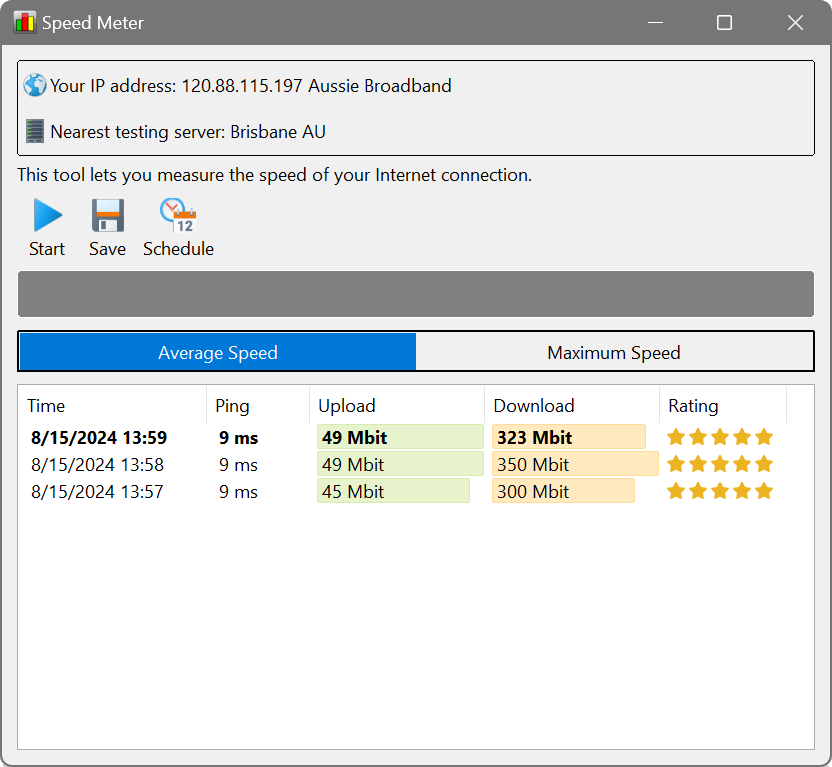Switch to the Average Speed tab
This screenshot has height=767, width=832.
click(218, 352)
